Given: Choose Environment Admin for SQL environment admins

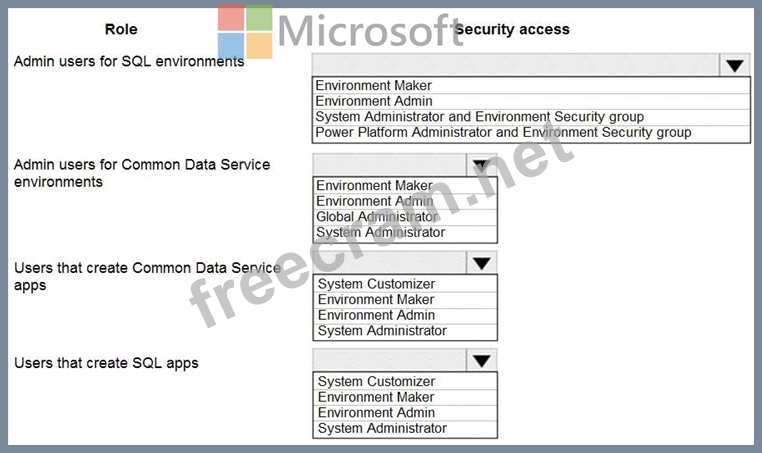Looking at the screenshot, I should (x=374, y=101).
